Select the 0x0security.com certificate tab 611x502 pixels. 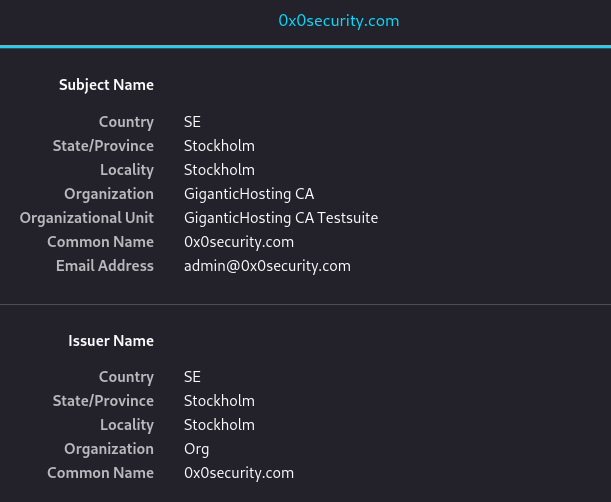[339, 21]
